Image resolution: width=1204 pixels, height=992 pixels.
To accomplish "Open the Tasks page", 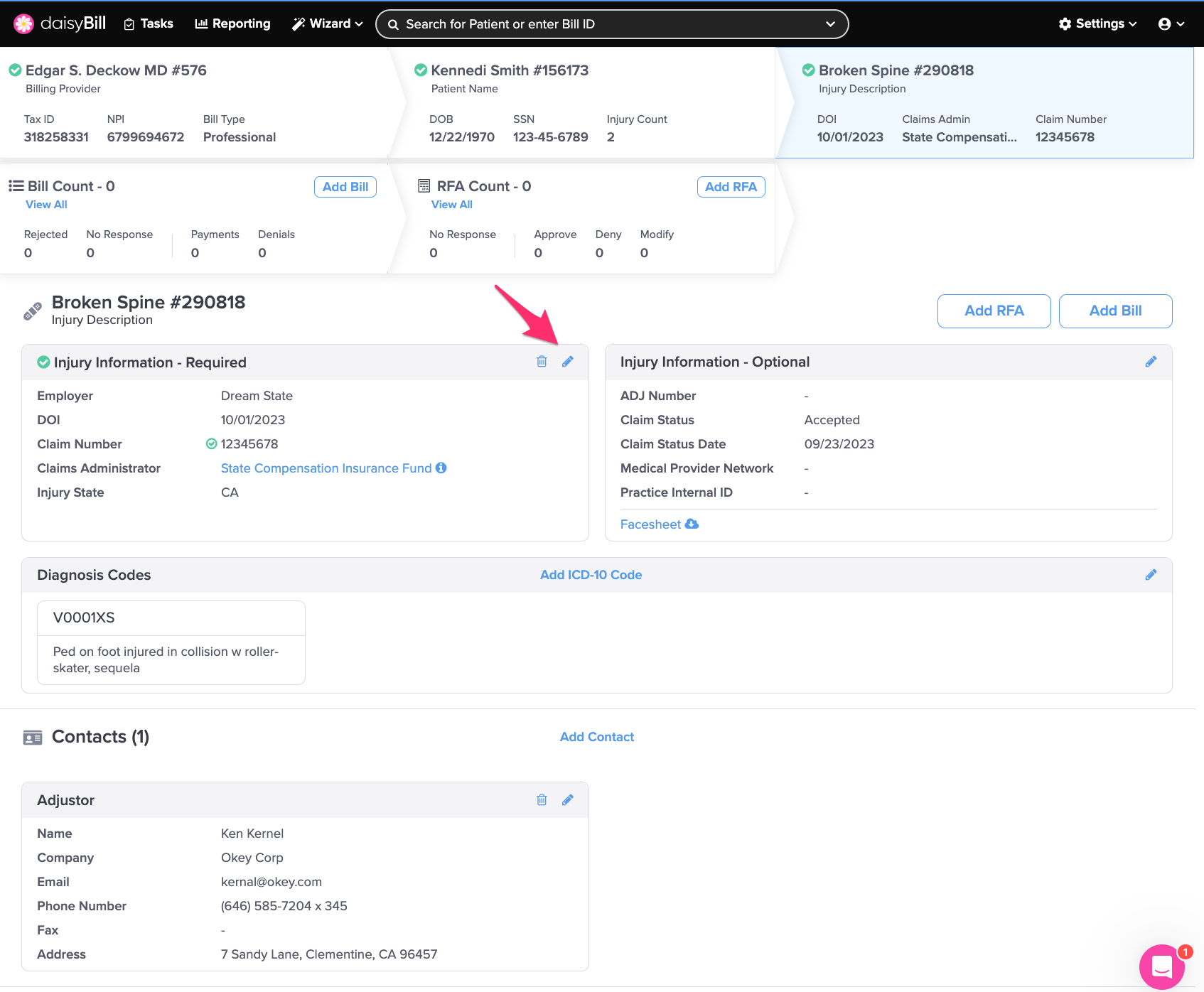I will tap(149, 23).
